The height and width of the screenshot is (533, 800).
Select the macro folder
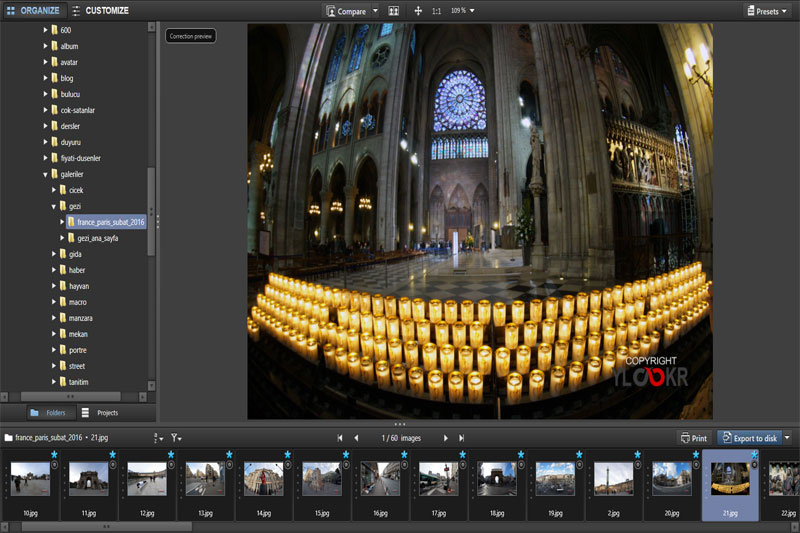coord(73,302)
